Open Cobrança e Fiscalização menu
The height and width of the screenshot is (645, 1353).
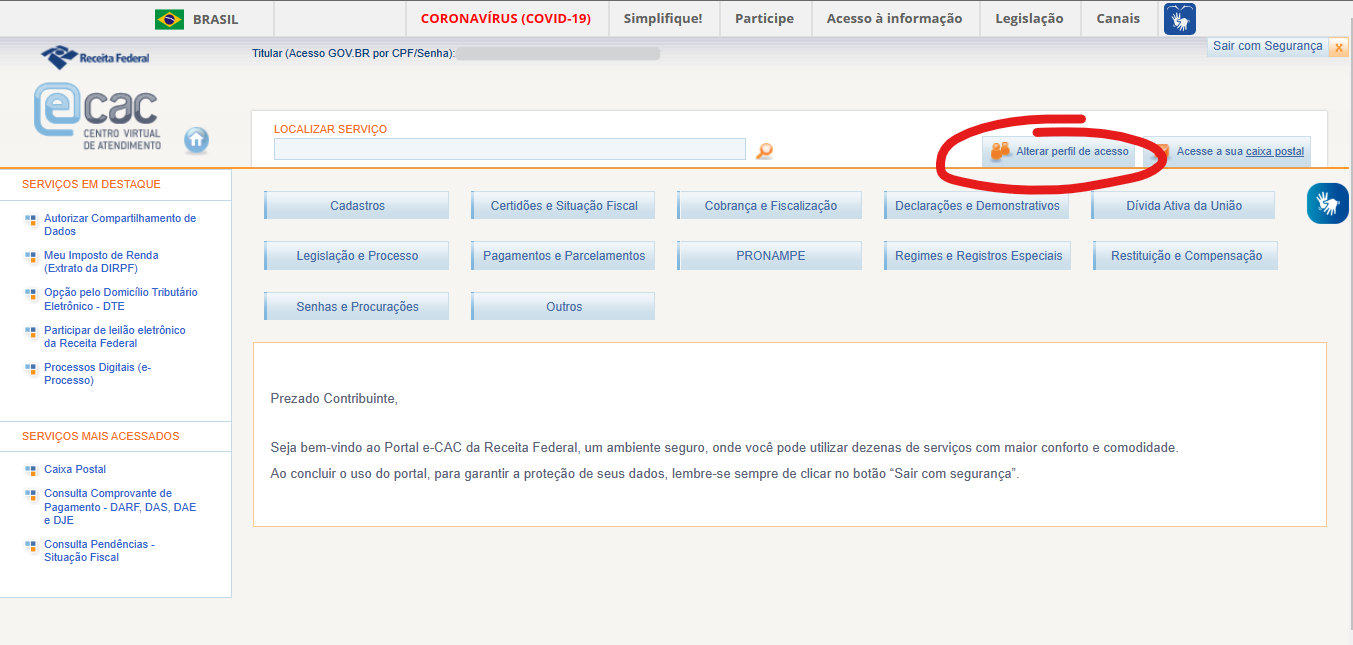tap(770, 205)
